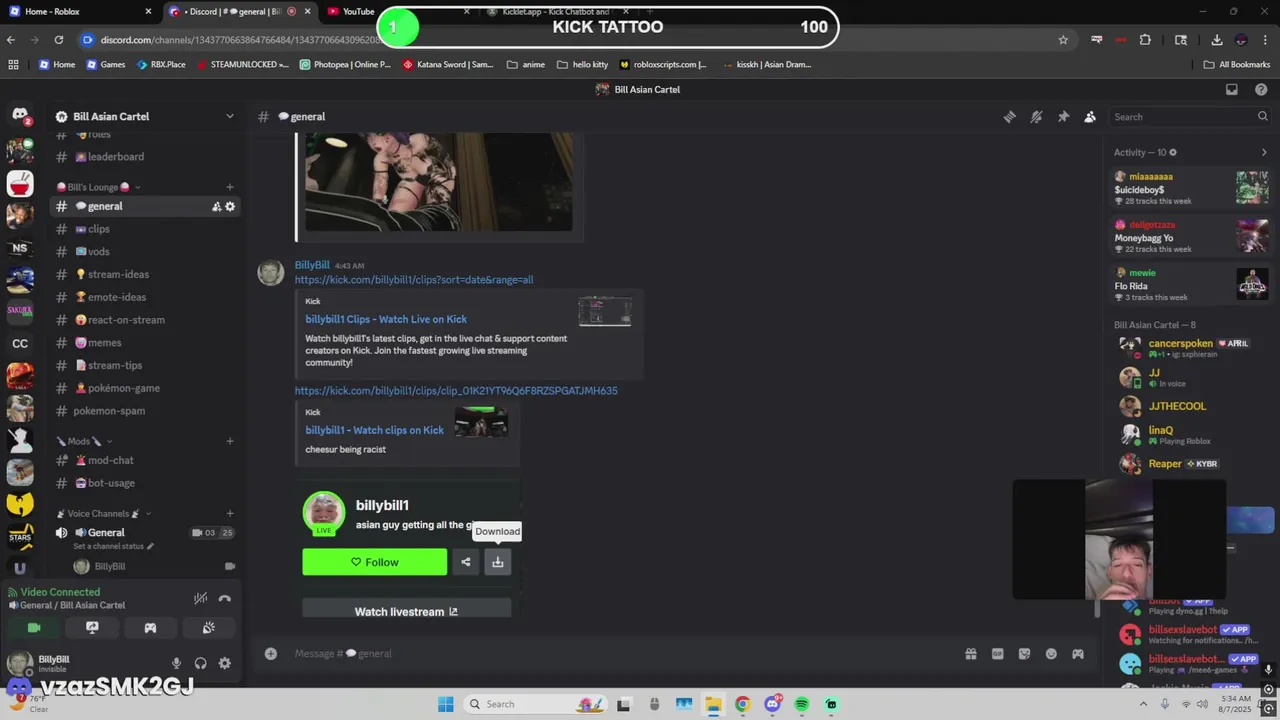
Task: Click Watch livestream button
Action: [x=406, y=611]
